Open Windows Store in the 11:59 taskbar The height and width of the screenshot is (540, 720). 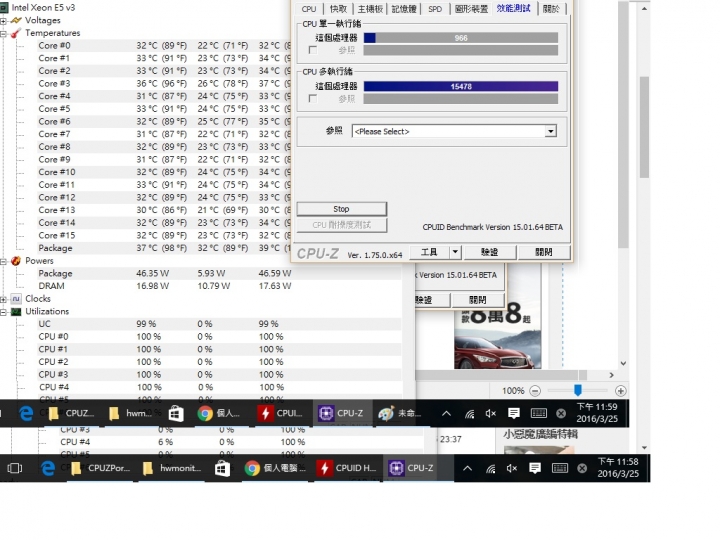point(176,413)
